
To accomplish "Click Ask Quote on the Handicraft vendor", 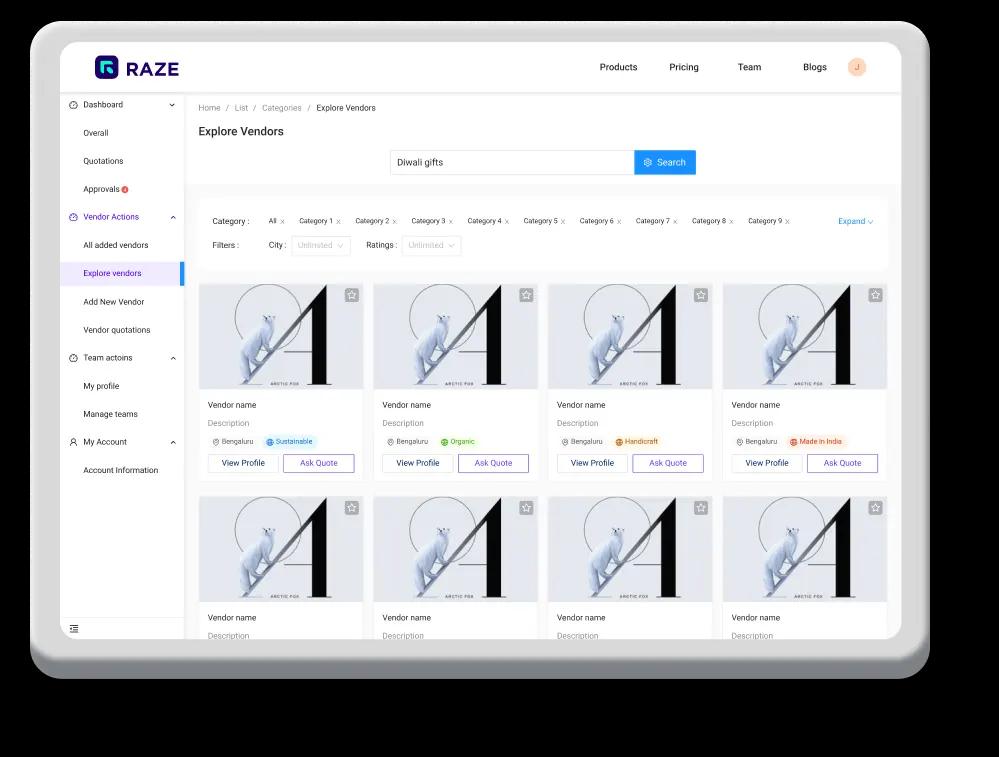I will click(x=667, y=463).
